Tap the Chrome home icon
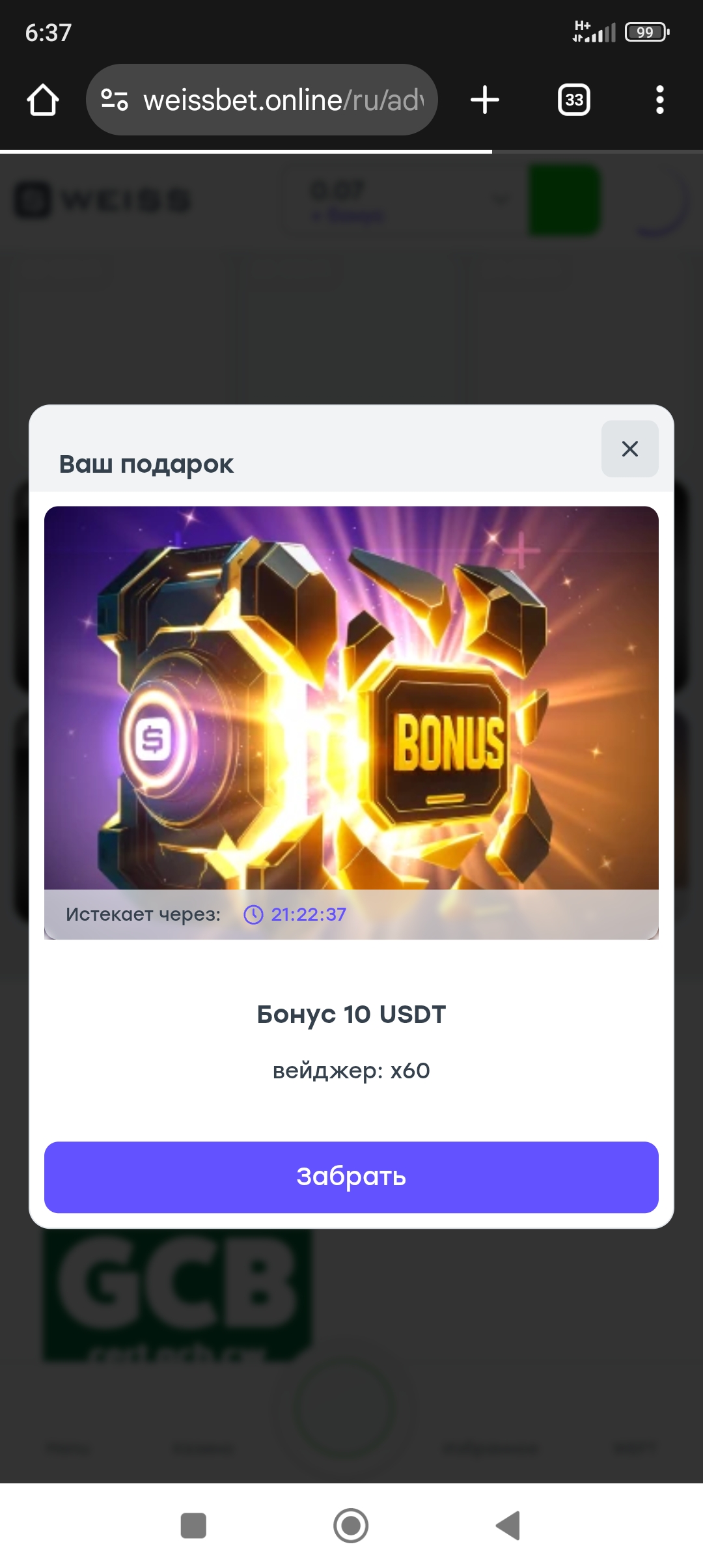Image resolution: width=703 pixels, height=1568 pixels. [x=43, y=100]
